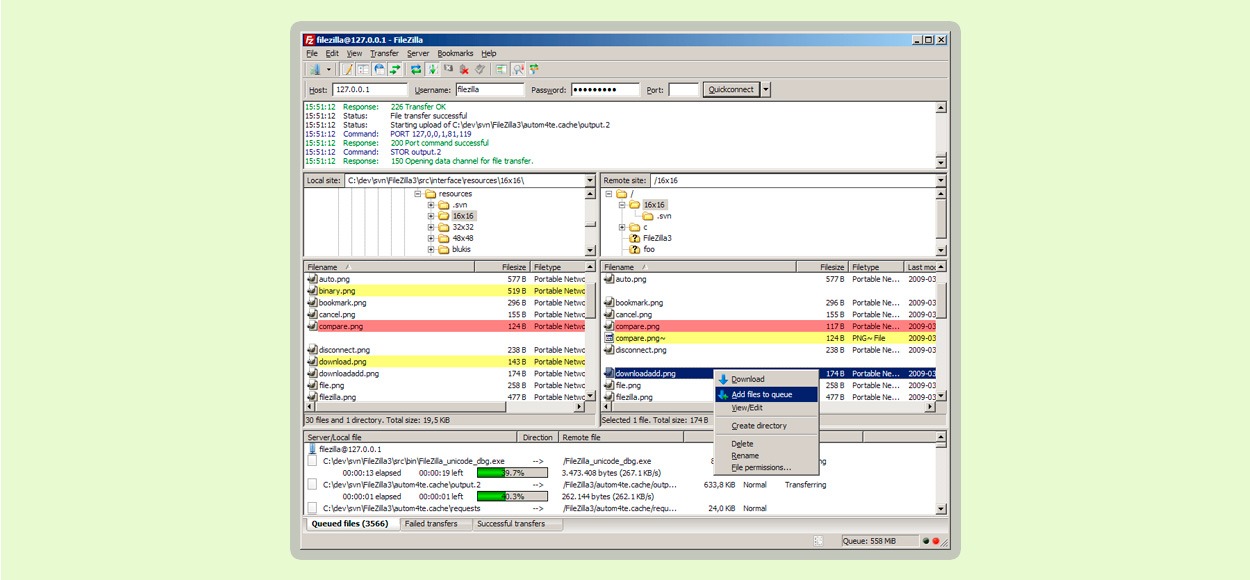1250x580 pixels.
Task: Toggle the message log display
Action: [x=347, y=70]
